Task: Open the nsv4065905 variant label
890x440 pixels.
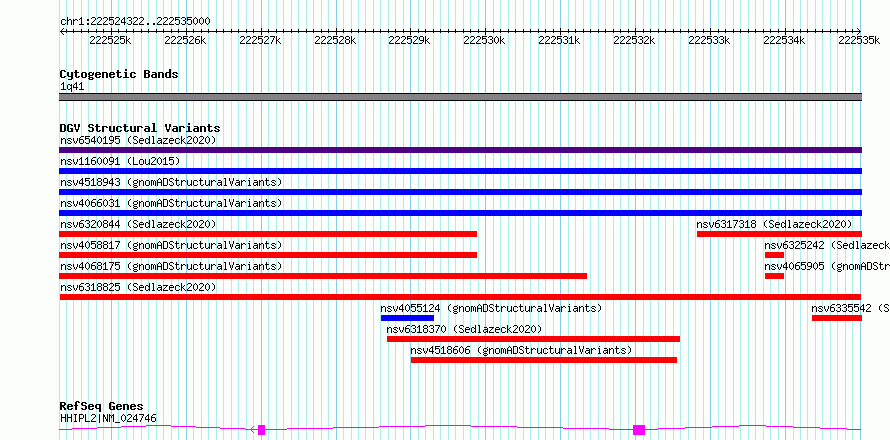Action: click(827, 266)
